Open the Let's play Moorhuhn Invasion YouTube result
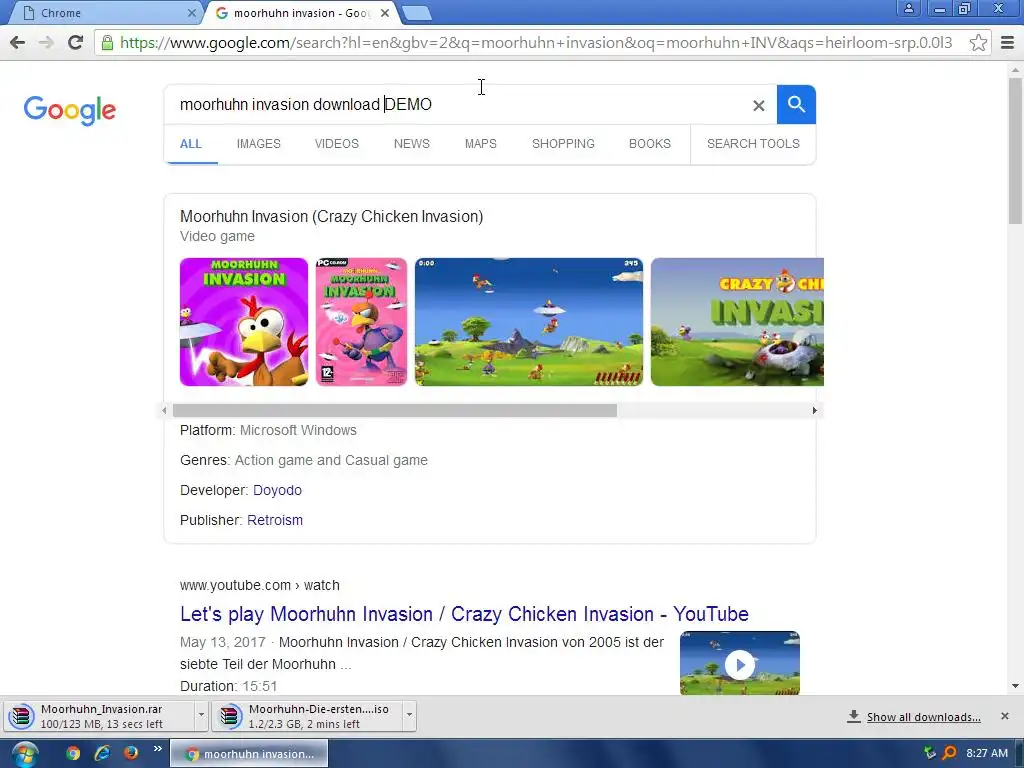 (464, 614)
